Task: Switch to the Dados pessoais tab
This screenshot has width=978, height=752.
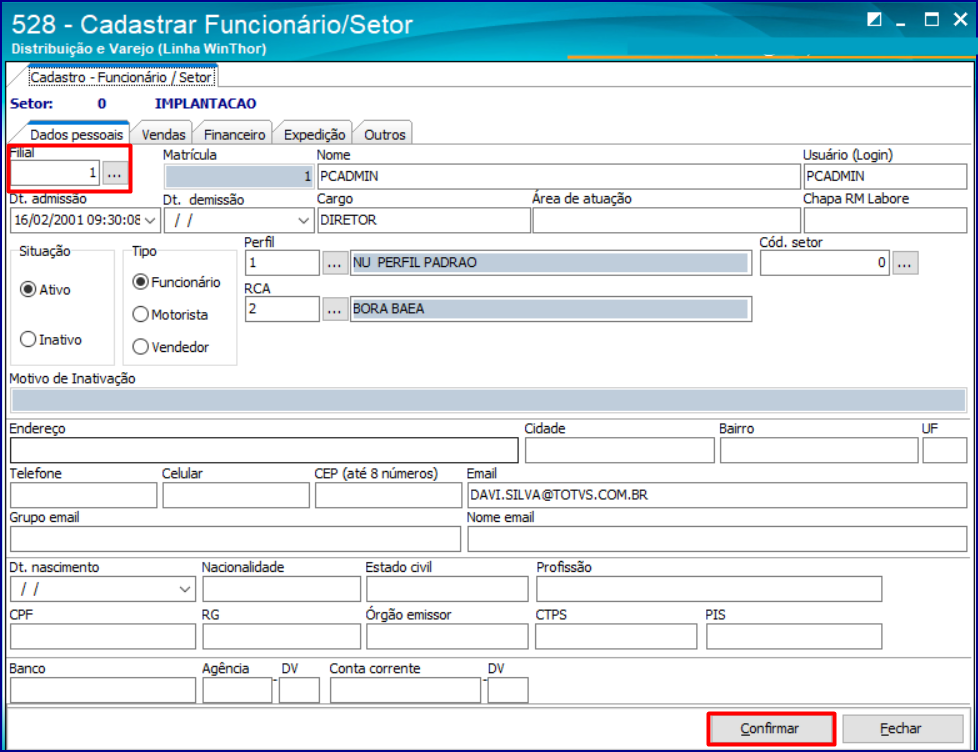Action: [x=76, y=135]
